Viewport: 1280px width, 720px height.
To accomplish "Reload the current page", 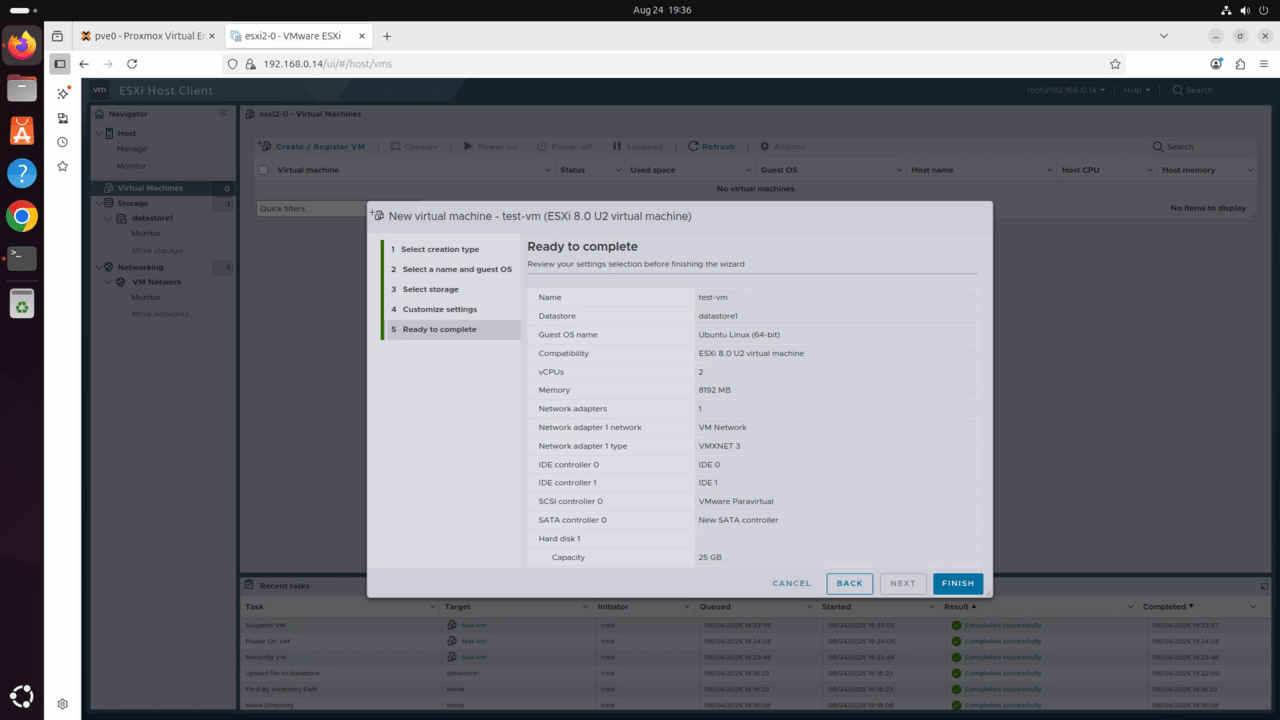I will click(132, 63).
